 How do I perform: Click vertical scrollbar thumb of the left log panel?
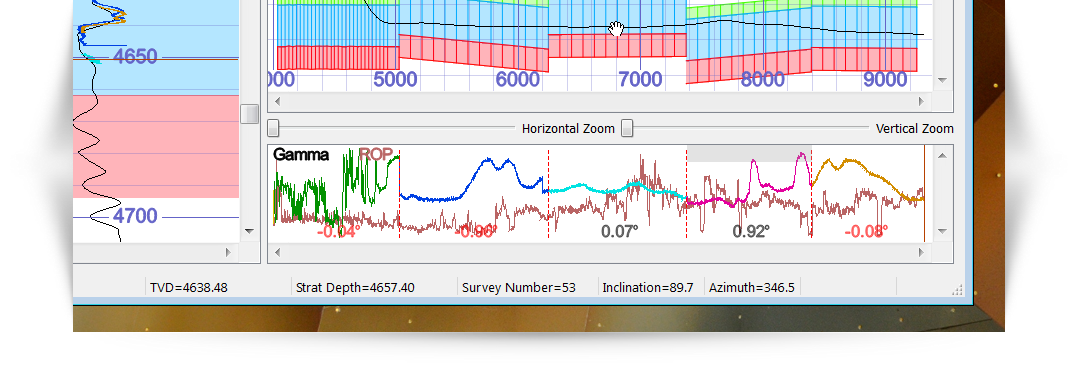pyautogui.click(x=250, y=114)
